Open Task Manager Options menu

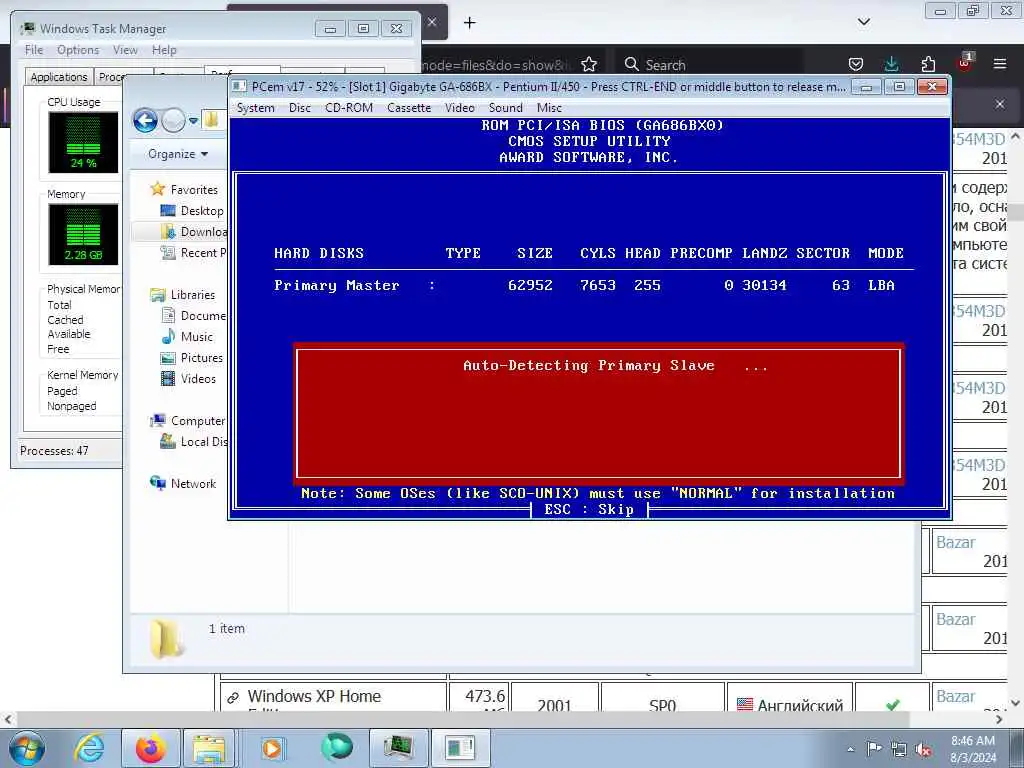click(78, 50)
